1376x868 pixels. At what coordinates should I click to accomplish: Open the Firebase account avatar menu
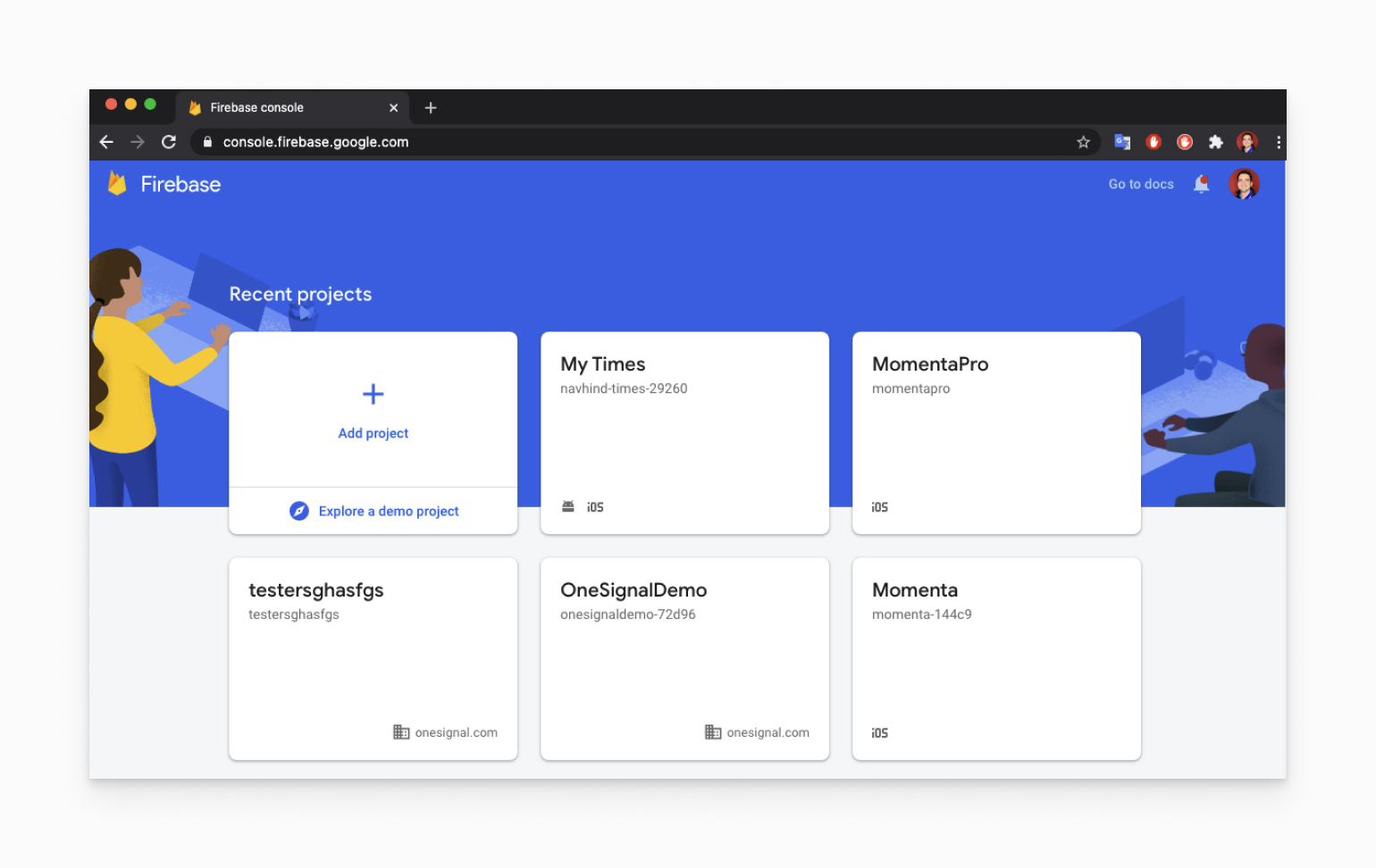click(x=1244, y=184)
